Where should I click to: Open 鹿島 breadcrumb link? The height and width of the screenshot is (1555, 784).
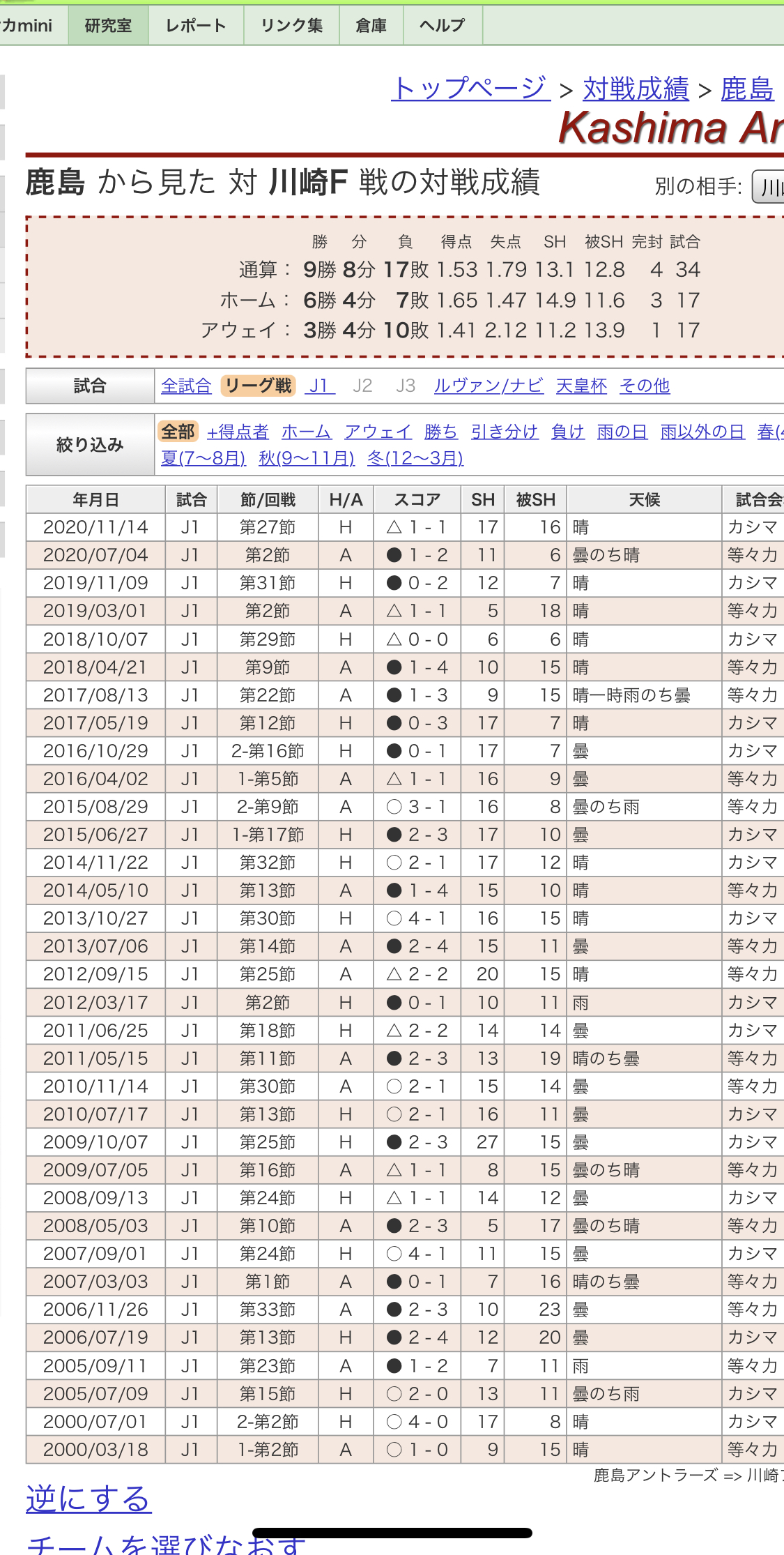pyautogui.click(x=747, y=89)
